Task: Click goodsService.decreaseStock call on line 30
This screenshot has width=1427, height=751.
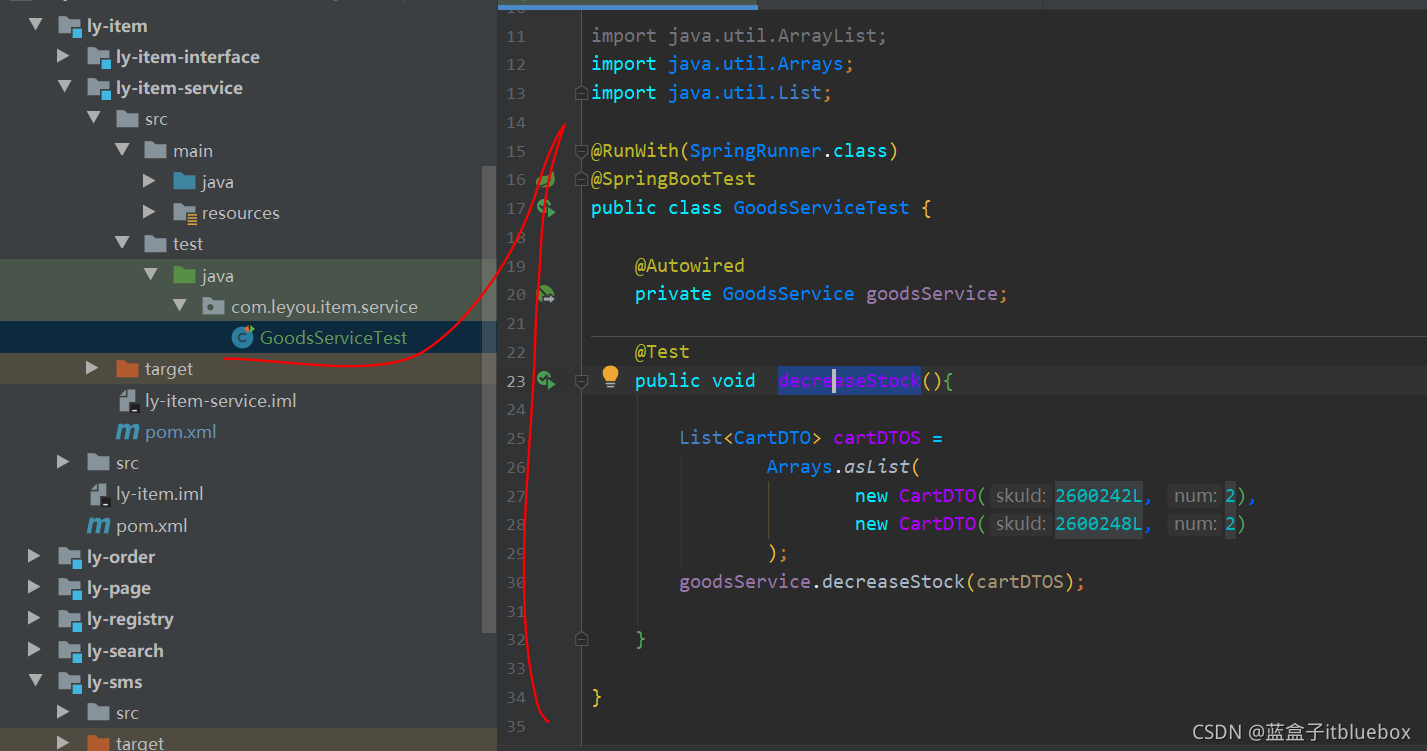Action: (882, 582)
